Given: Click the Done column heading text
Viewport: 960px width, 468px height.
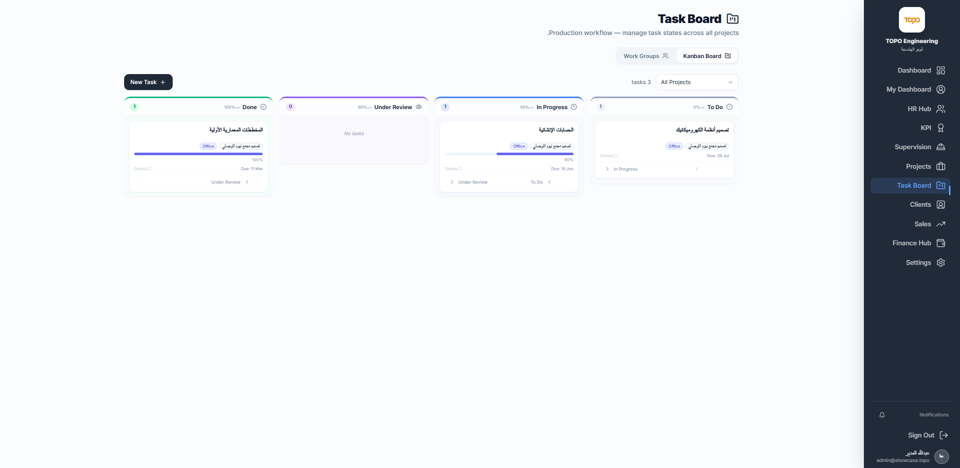Looking at the screenshot, I should [x=250, y=107].
